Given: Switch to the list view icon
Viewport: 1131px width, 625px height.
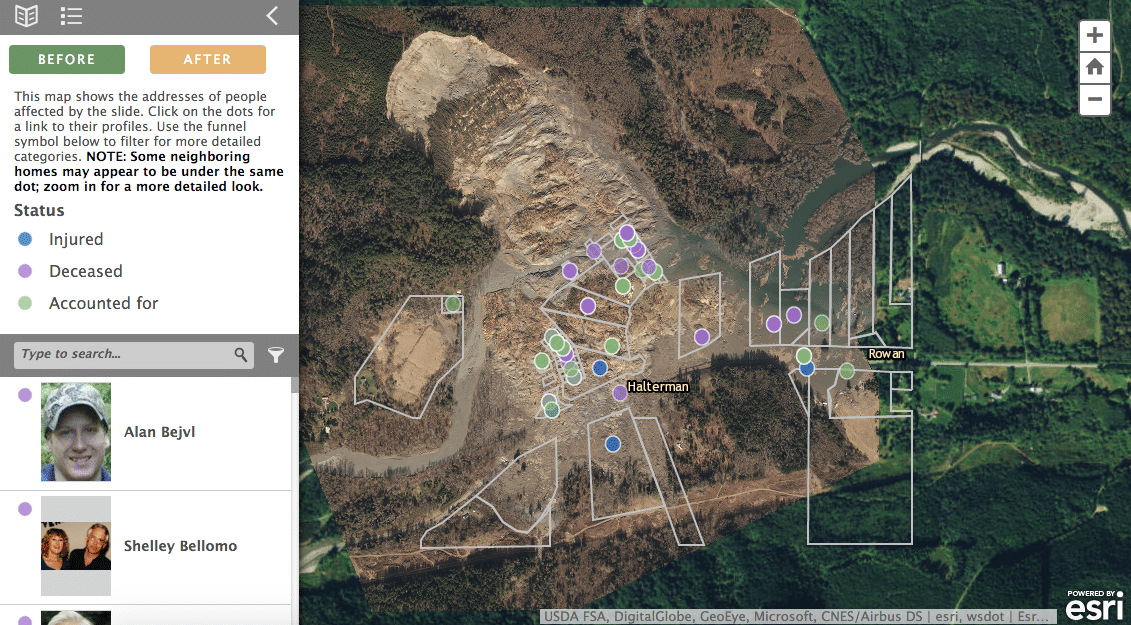Looking at the screenshot, I should pyautogui.click(x=71, y=16).
